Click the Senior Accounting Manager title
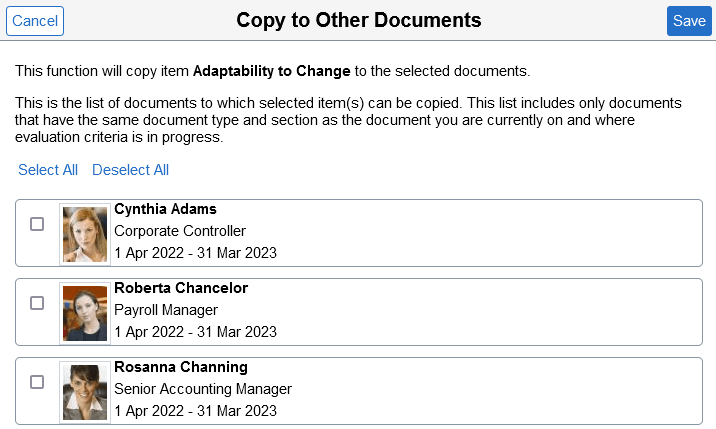The image size is (716, 429). click(x=203, y=389)
